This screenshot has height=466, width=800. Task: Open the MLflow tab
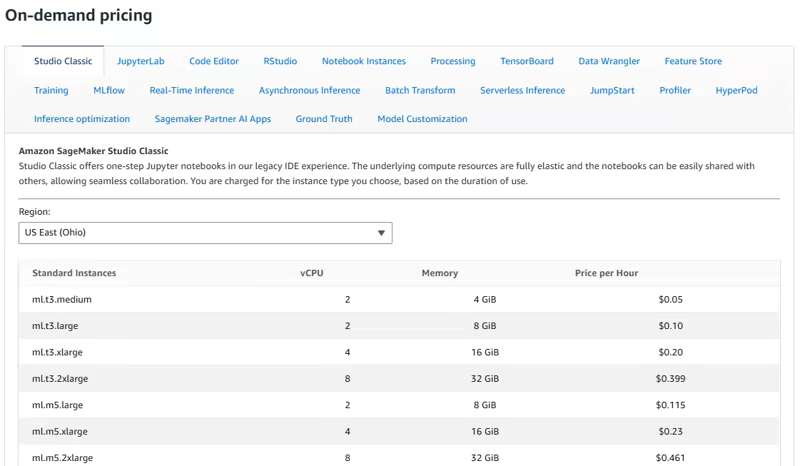point(109,90)
